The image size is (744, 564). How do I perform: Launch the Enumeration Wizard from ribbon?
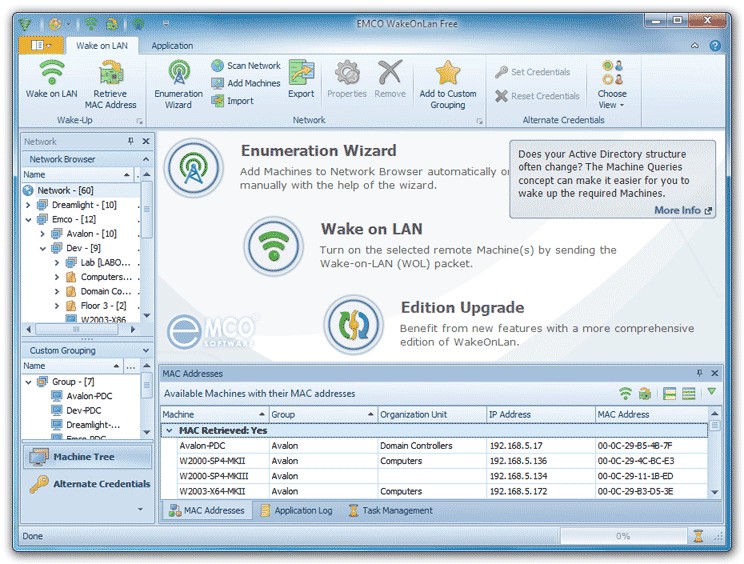178,84
